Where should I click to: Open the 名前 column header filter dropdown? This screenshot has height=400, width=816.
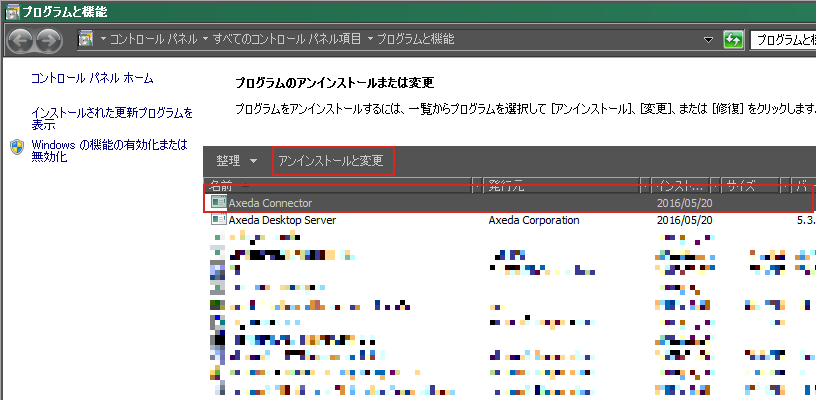point(476,185)
